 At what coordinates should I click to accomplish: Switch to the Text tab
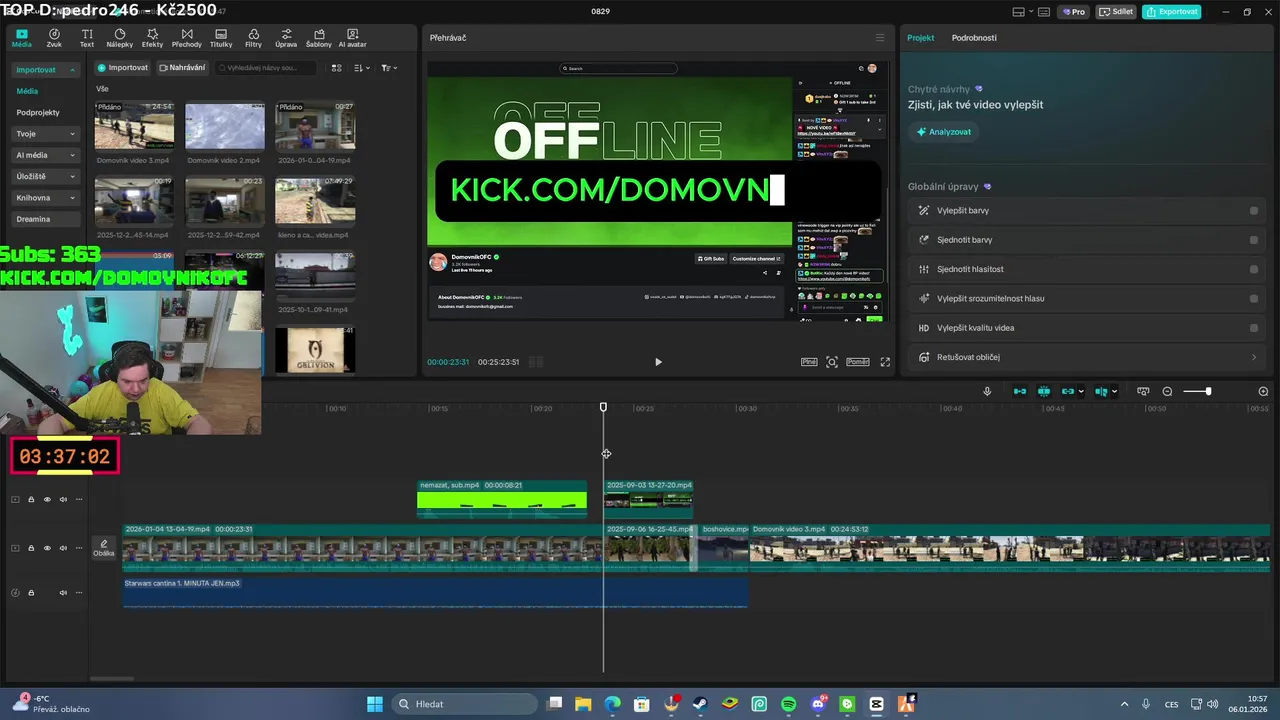tap(87, 38)
